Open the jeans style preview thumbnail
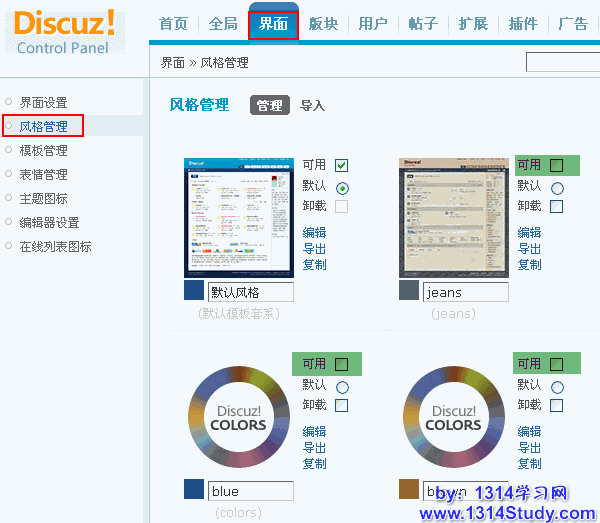This screenshot has height=523, width=600. (455, 217)
